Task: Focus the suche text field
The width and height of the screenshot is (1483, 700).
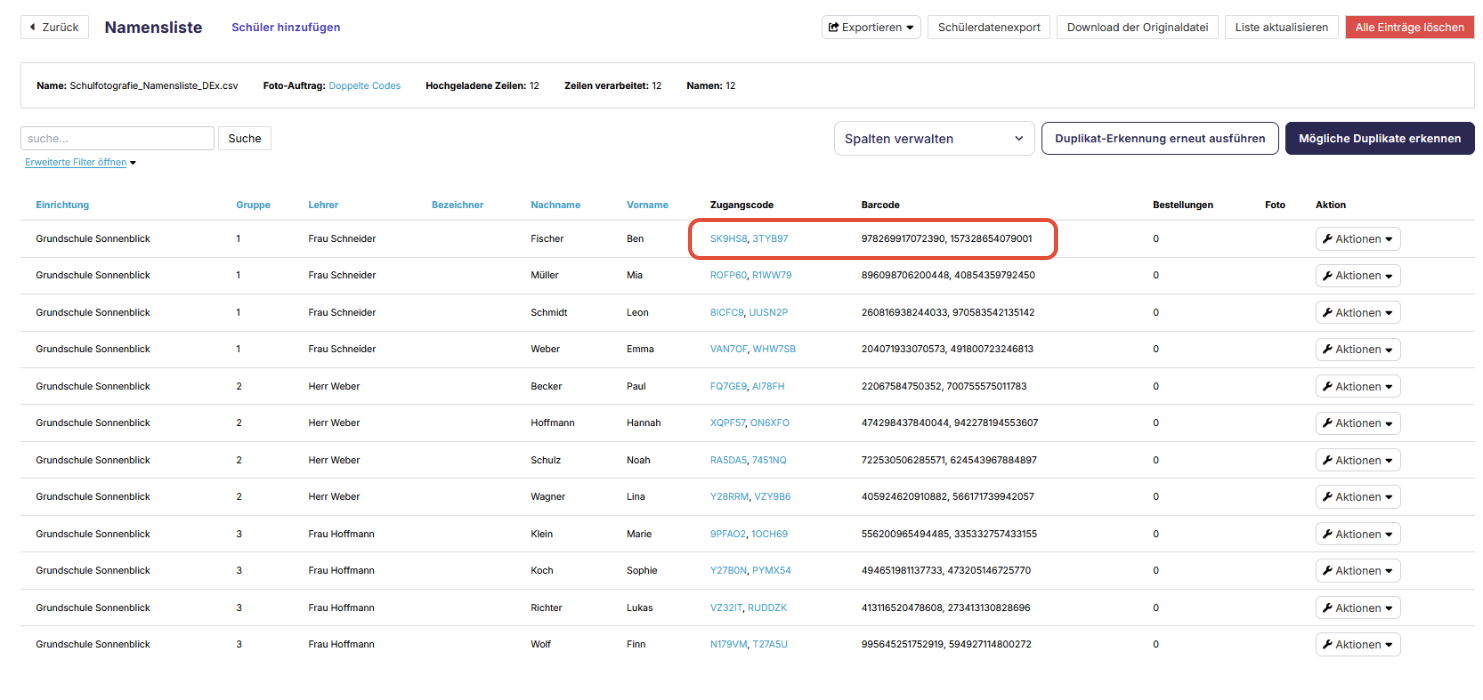Action: point(118,138)
